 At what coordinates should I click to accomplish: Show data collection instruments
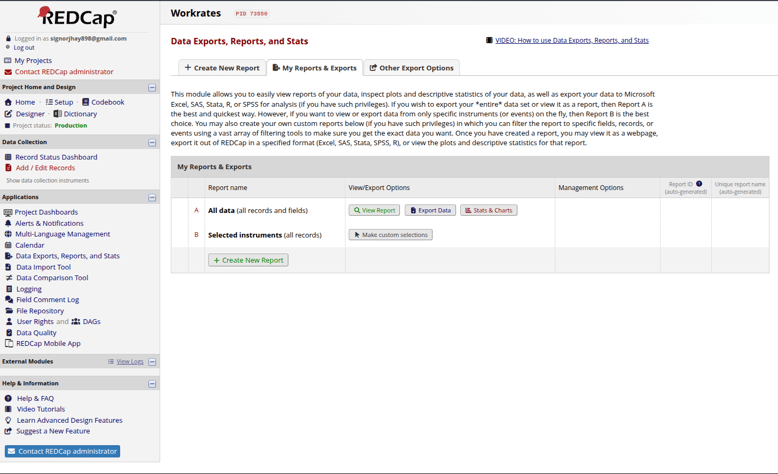[x=48, y=181]
